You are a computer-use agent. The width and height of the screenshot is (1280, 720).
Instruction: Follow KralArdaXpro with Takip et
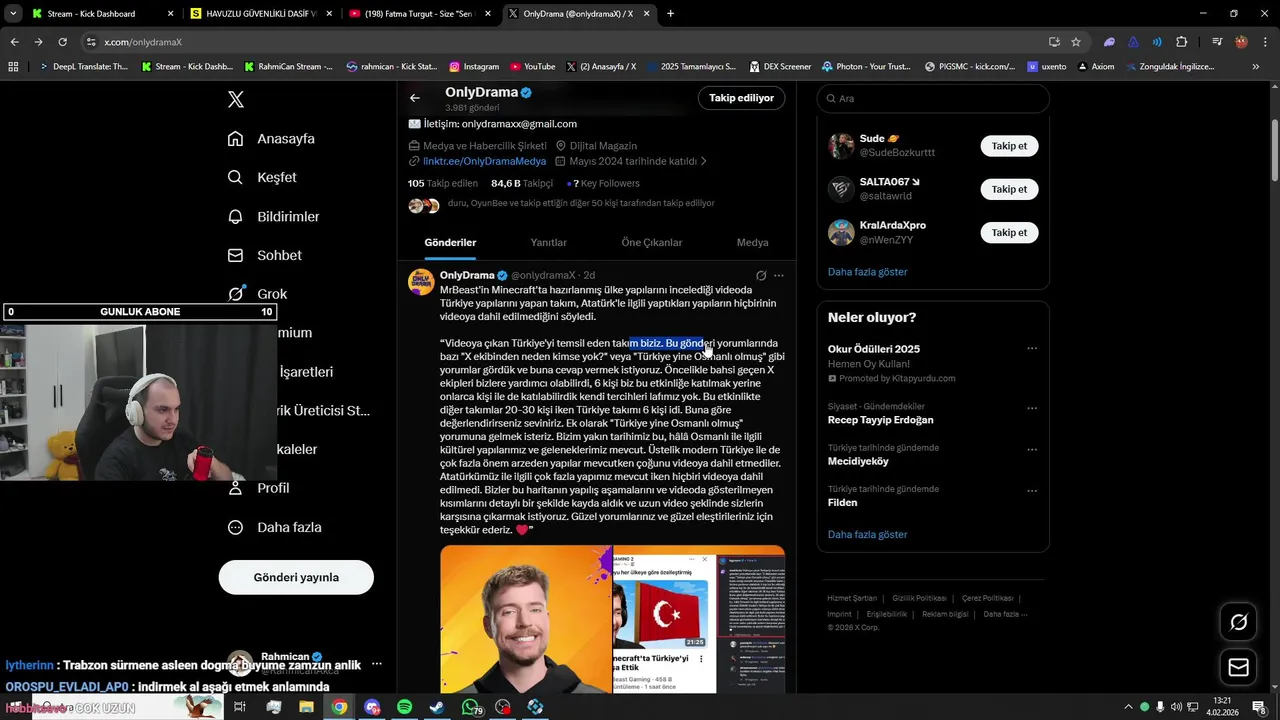[1009, 232]
